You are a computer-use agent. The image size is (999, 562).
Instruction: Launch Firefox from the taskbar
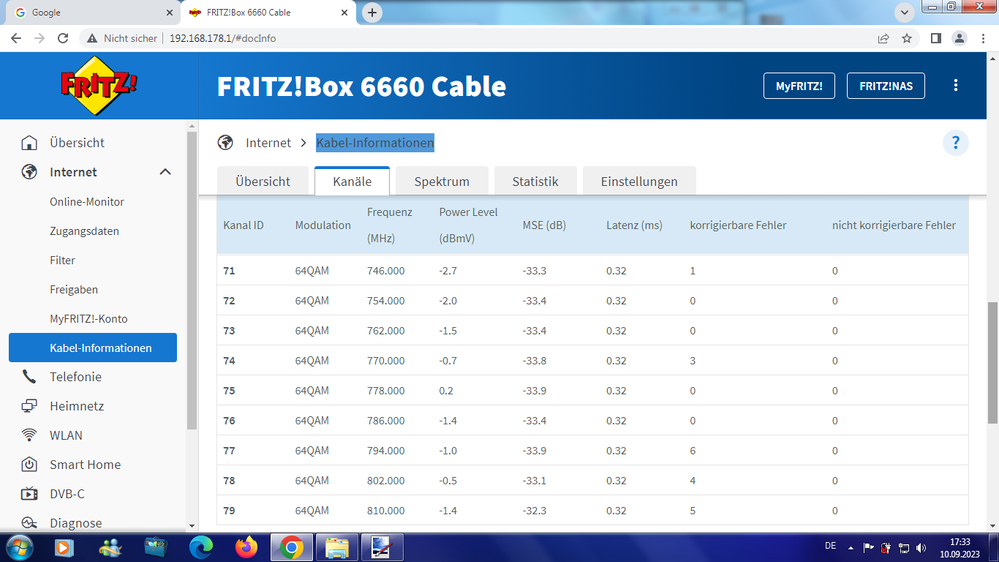[246, 547]
